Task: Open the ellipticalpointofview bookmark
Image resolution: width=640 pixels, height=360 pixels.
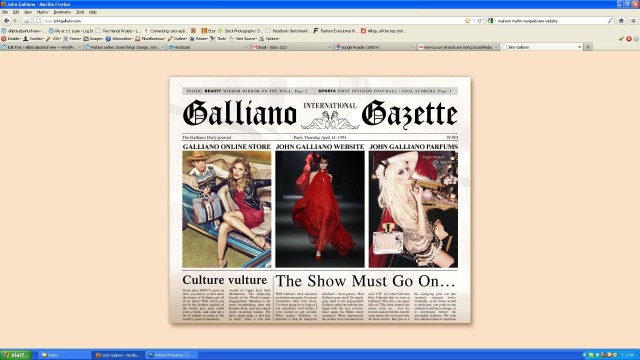Action: (x=23, y=31)
